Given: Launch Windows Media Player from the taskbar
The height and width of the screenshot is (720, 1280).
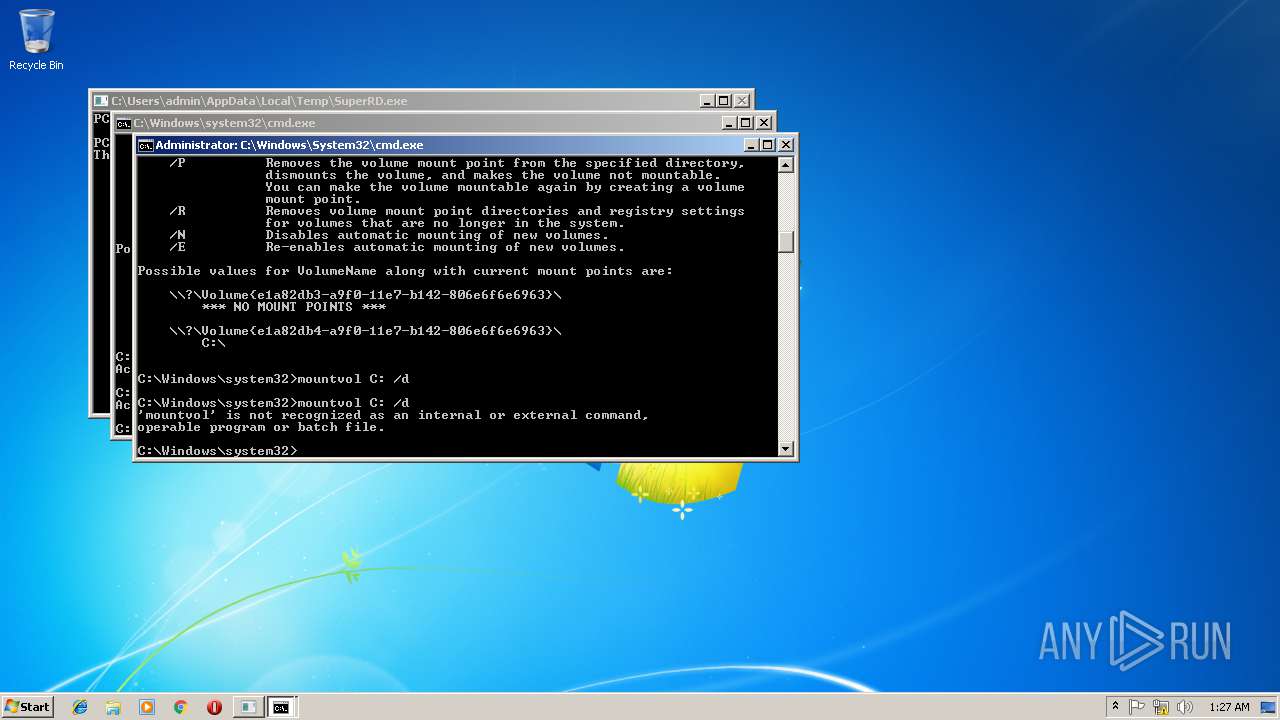Looking at the screenshot, I should point(147,707).
